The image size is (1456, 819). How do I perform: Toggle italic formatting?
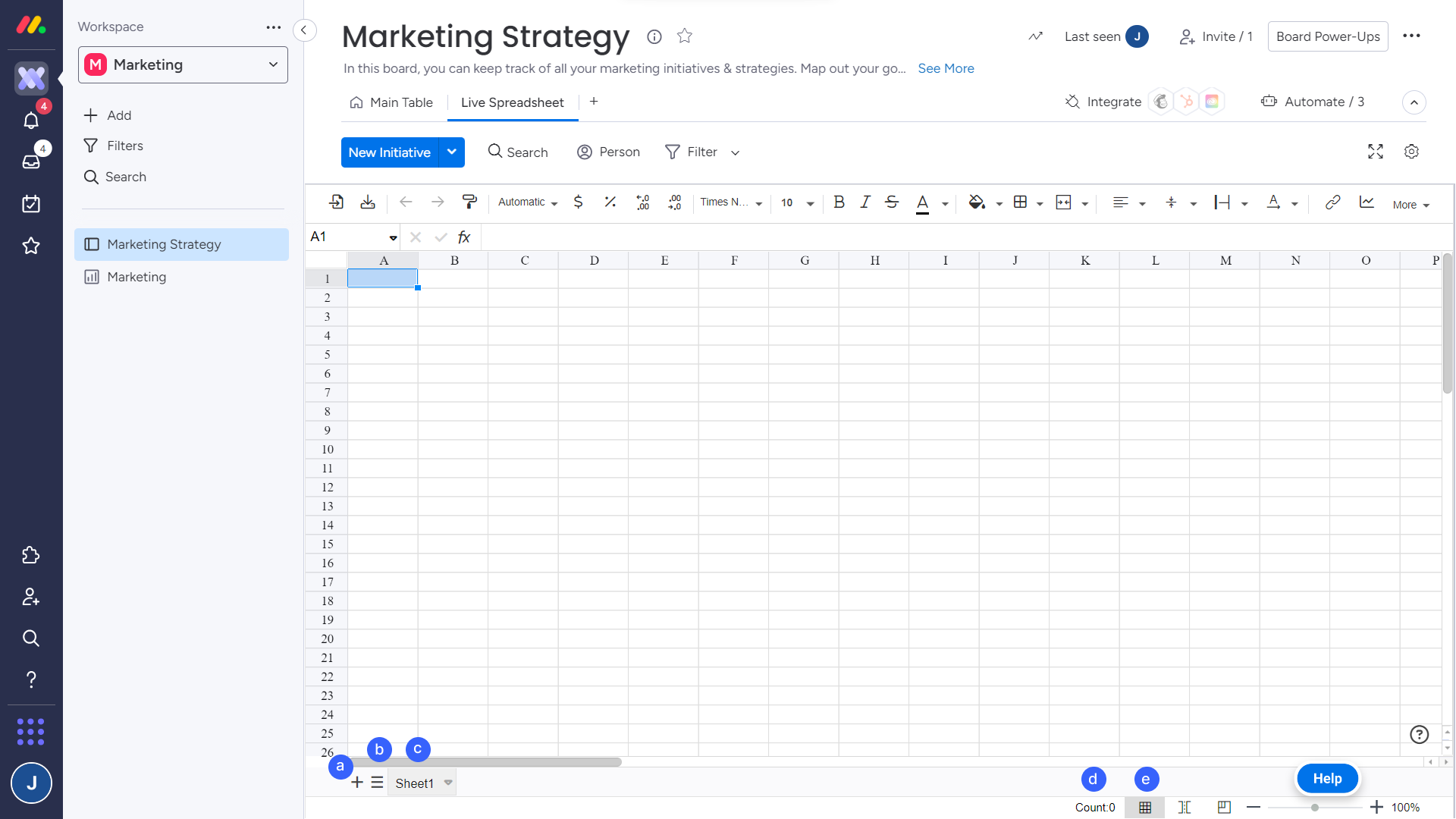click(x=865, y=202)
